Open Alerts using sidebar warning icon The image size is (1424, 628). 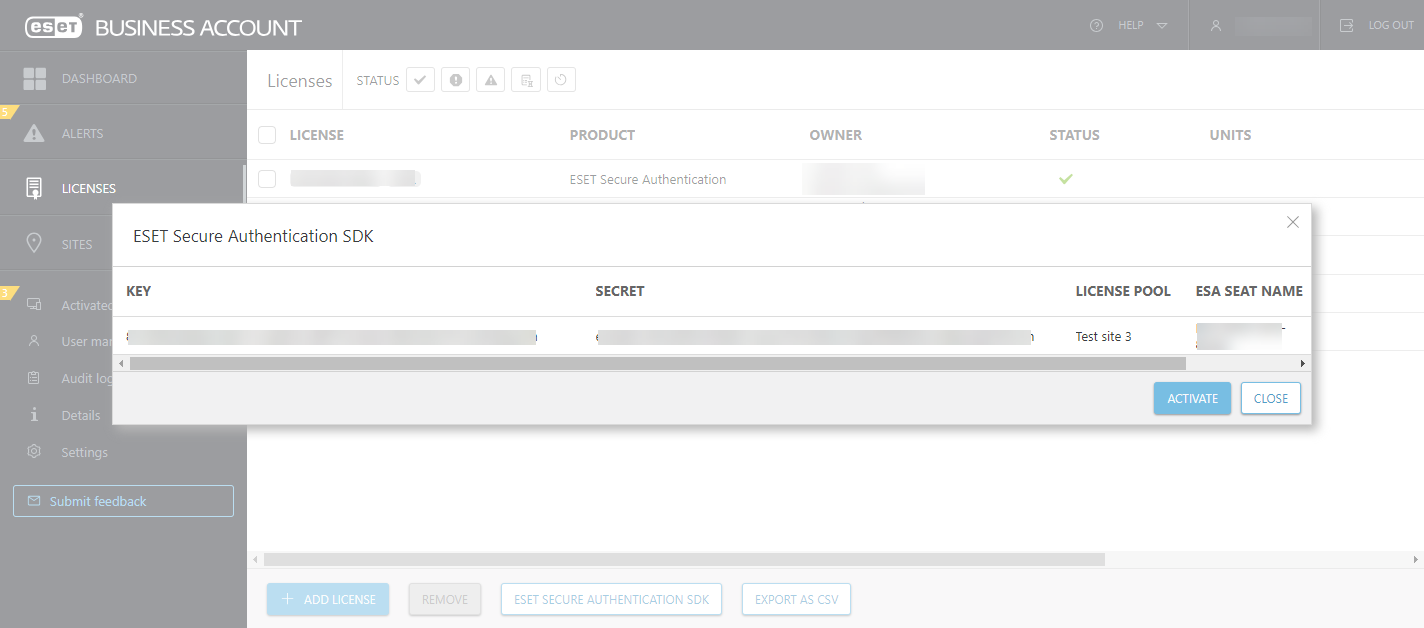(35, 131)
